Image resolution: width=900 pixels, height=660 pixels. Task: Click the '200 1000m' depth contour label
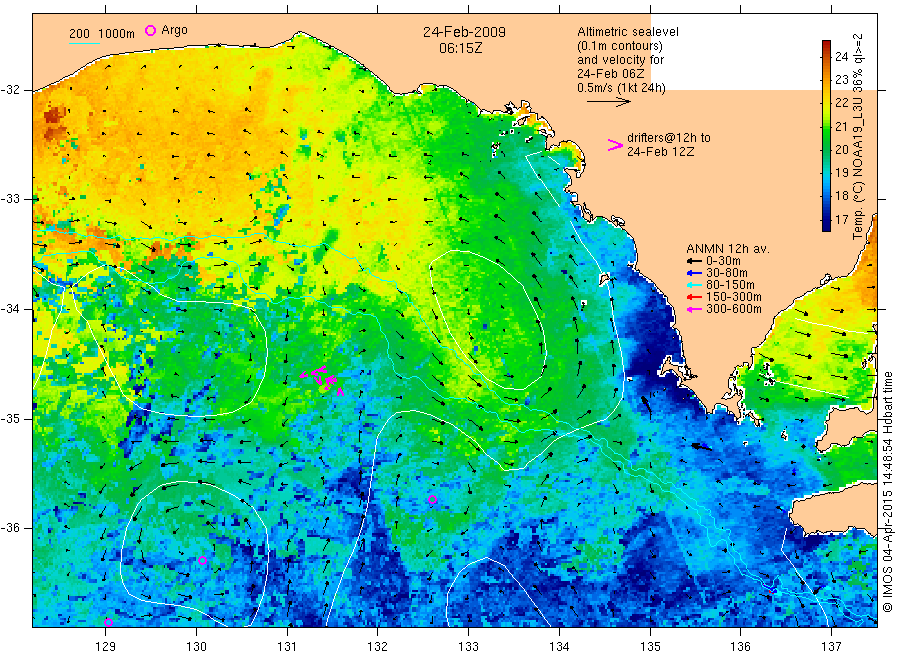coord(102,34)
